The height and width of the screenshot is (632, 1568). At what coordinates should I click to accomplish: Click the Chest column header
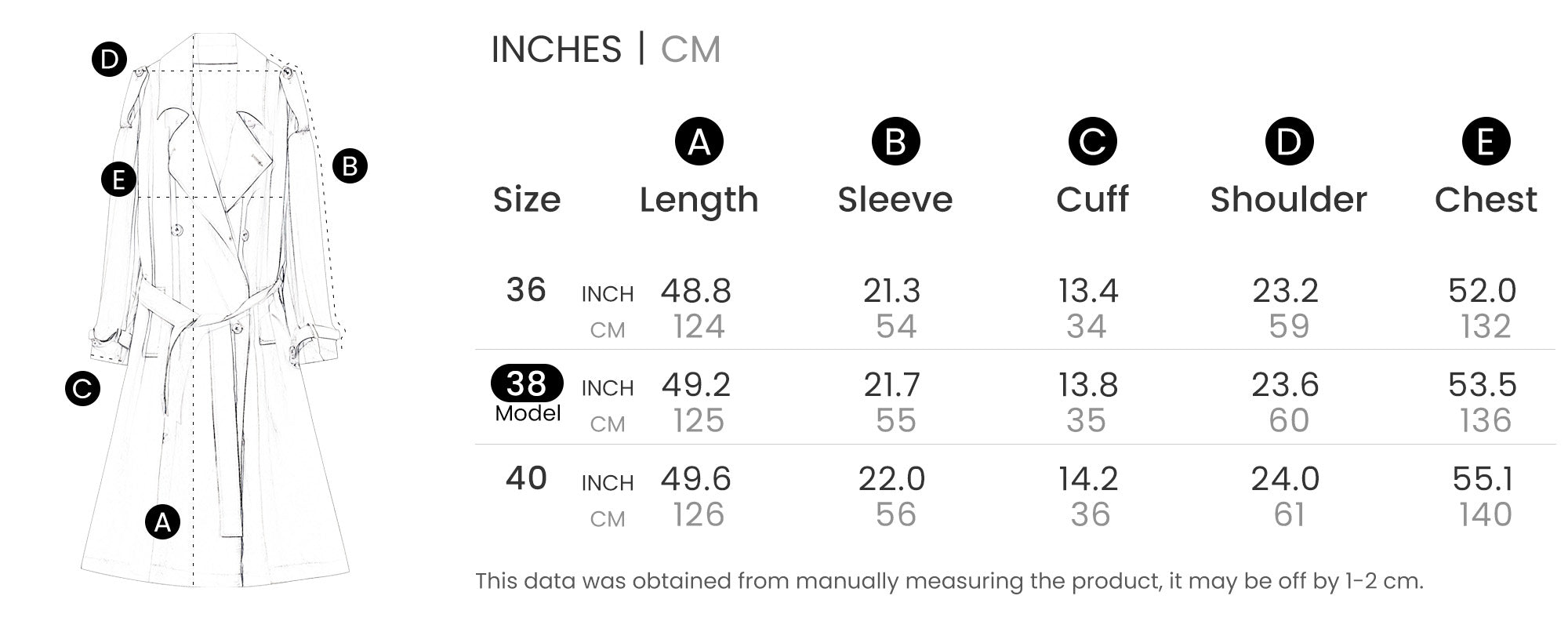[x=1486, y=200]
